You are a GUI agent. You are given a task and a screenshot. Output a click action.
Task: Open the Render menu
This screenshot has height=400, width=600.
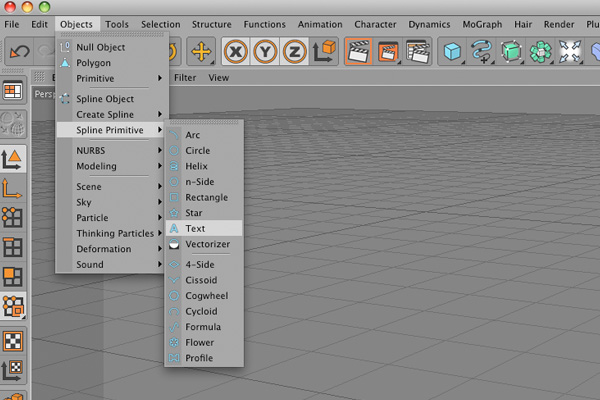pyautogui.click(x=559, y=24)
